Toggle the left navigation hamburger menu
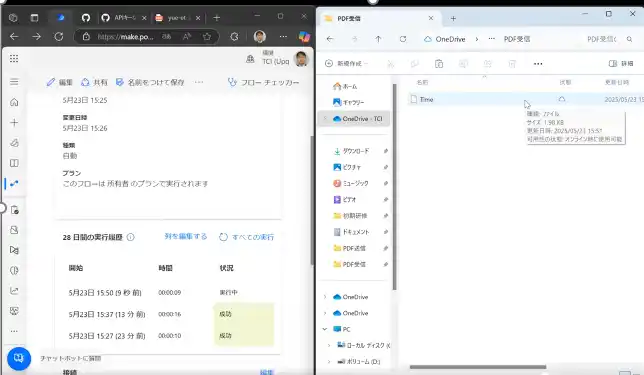 click(14, 82)
